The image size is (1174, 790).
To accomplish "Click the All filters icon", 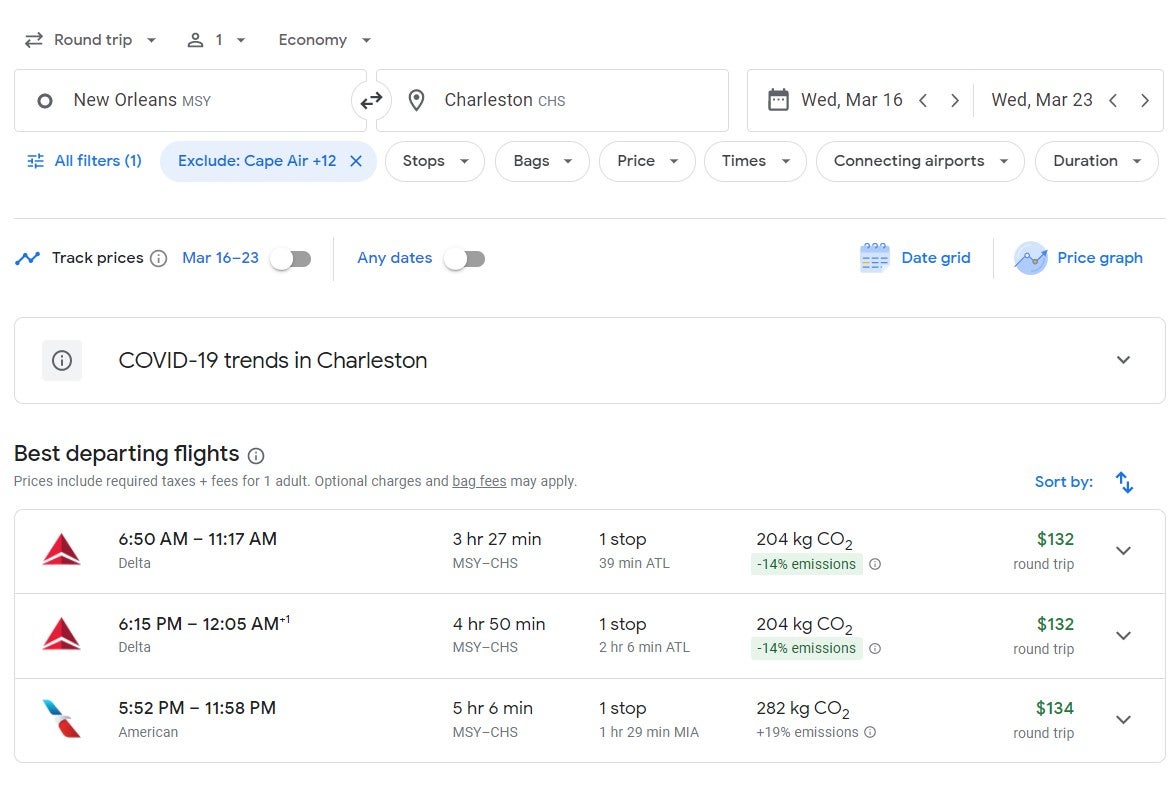I will [30, 160].
